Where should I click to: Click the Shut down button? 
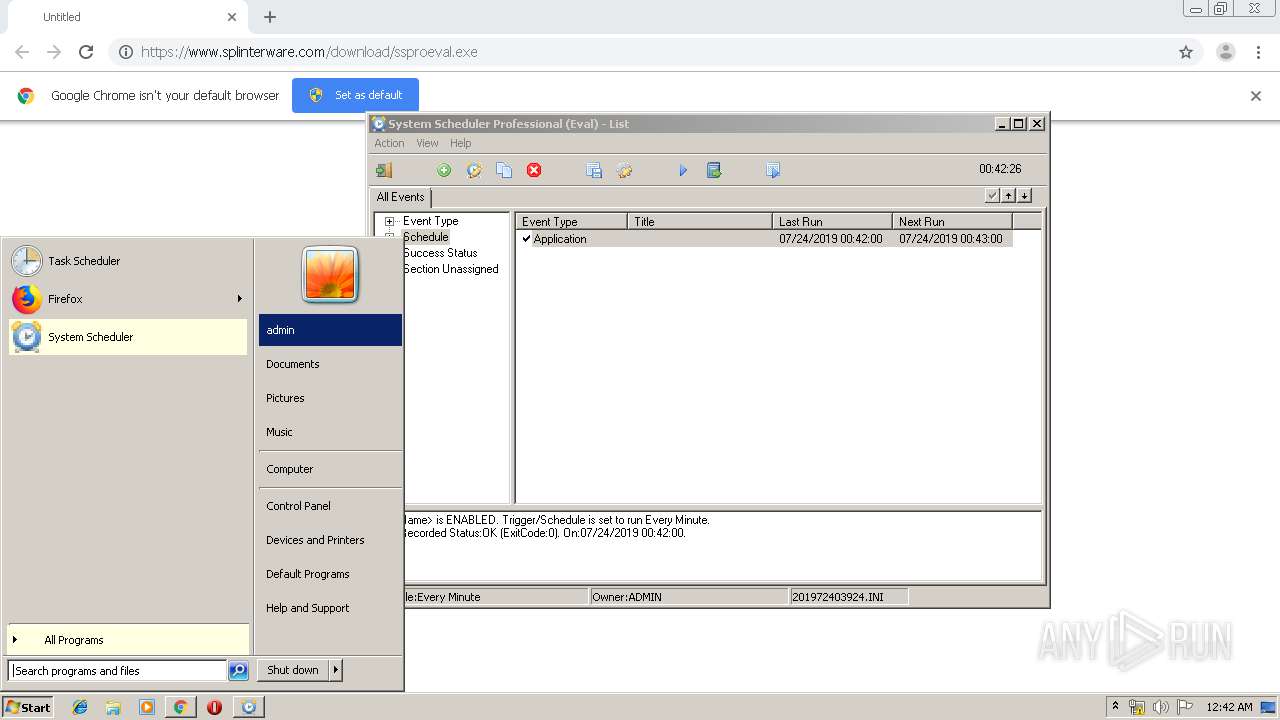pyautogui.click(x=293, y=670)
